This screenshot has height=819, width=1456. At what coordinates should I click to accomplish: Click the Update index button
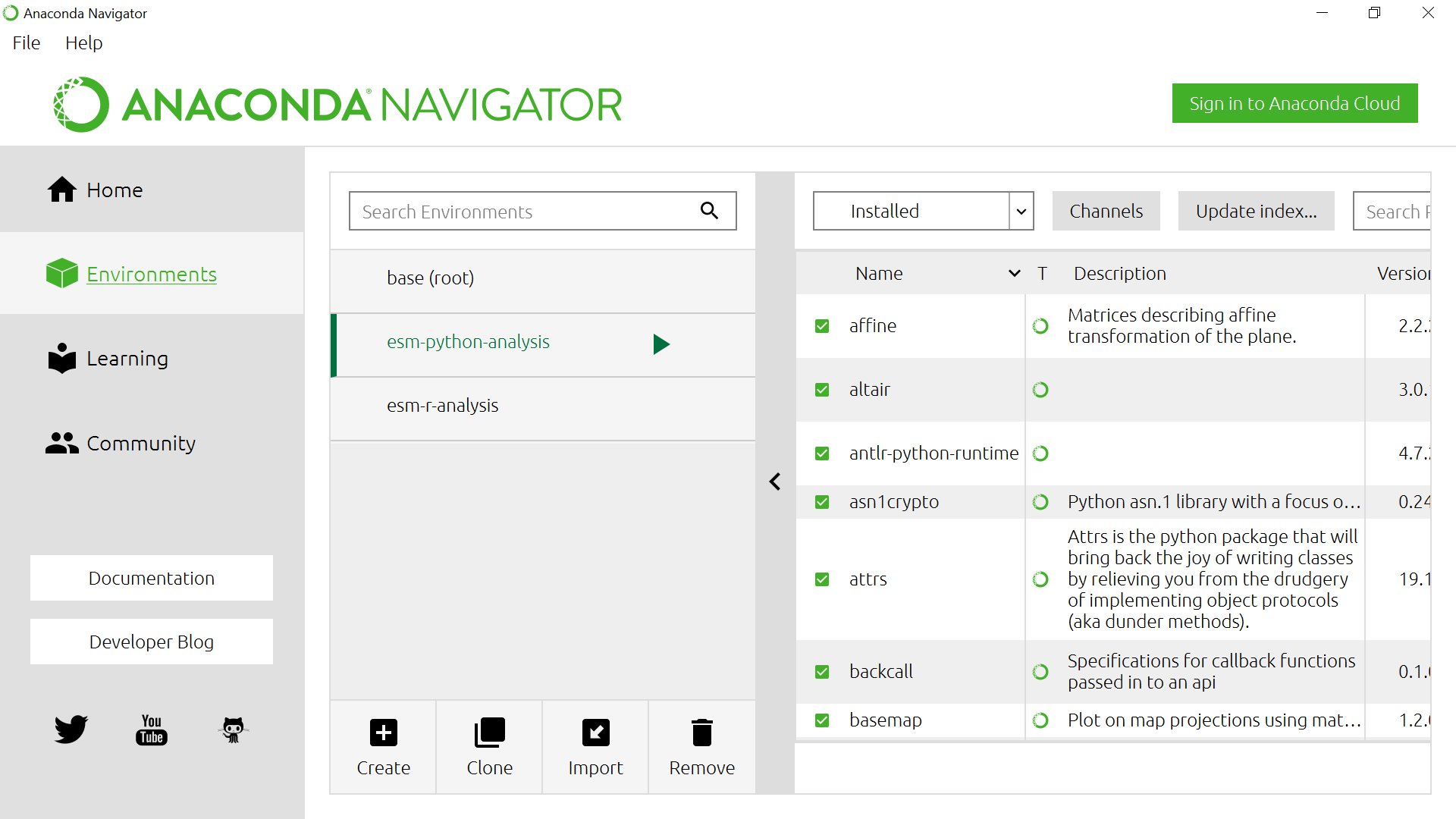click(1256, 212)
